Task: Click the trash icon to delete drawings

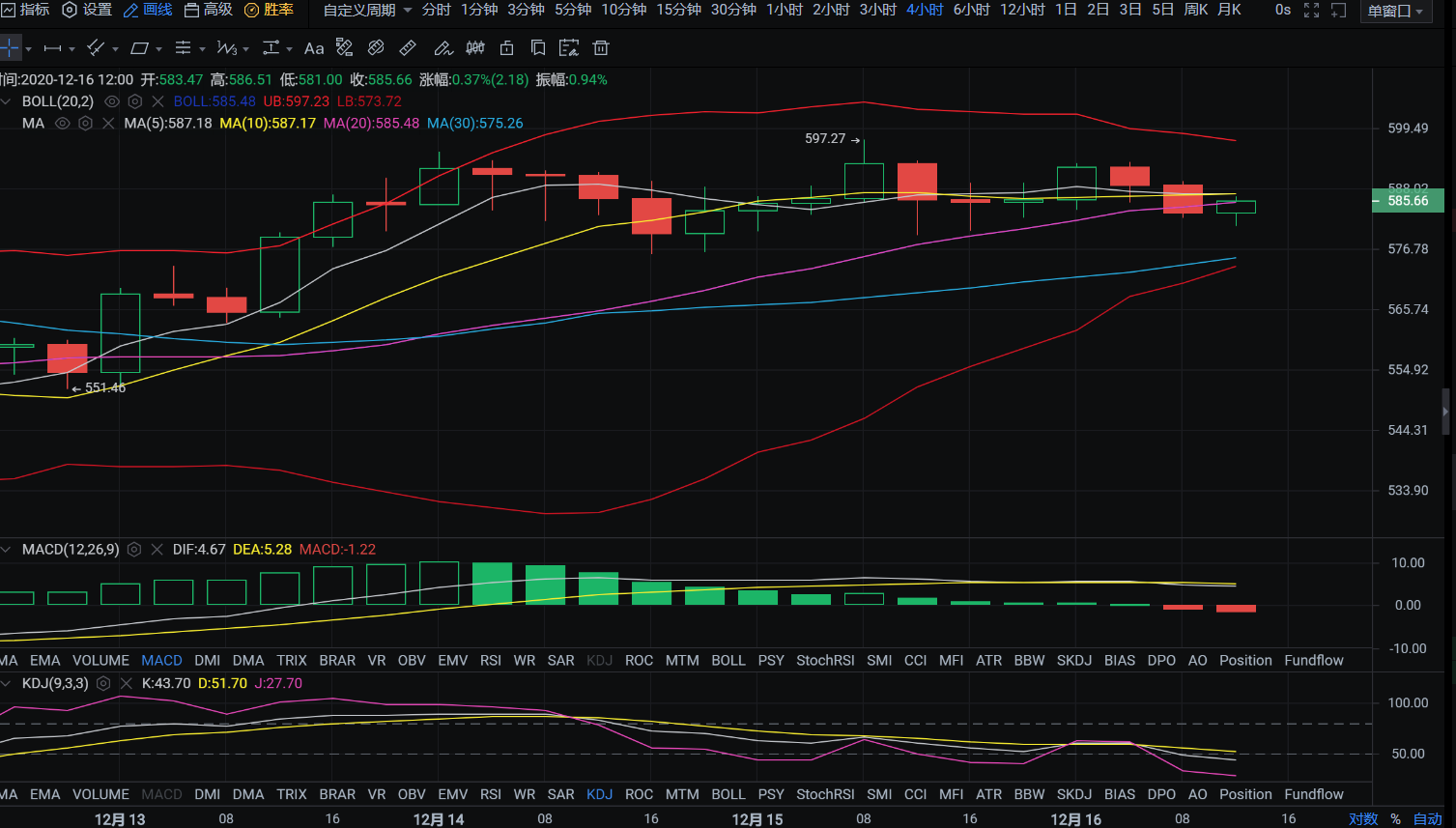Action: tap(601, 48)
